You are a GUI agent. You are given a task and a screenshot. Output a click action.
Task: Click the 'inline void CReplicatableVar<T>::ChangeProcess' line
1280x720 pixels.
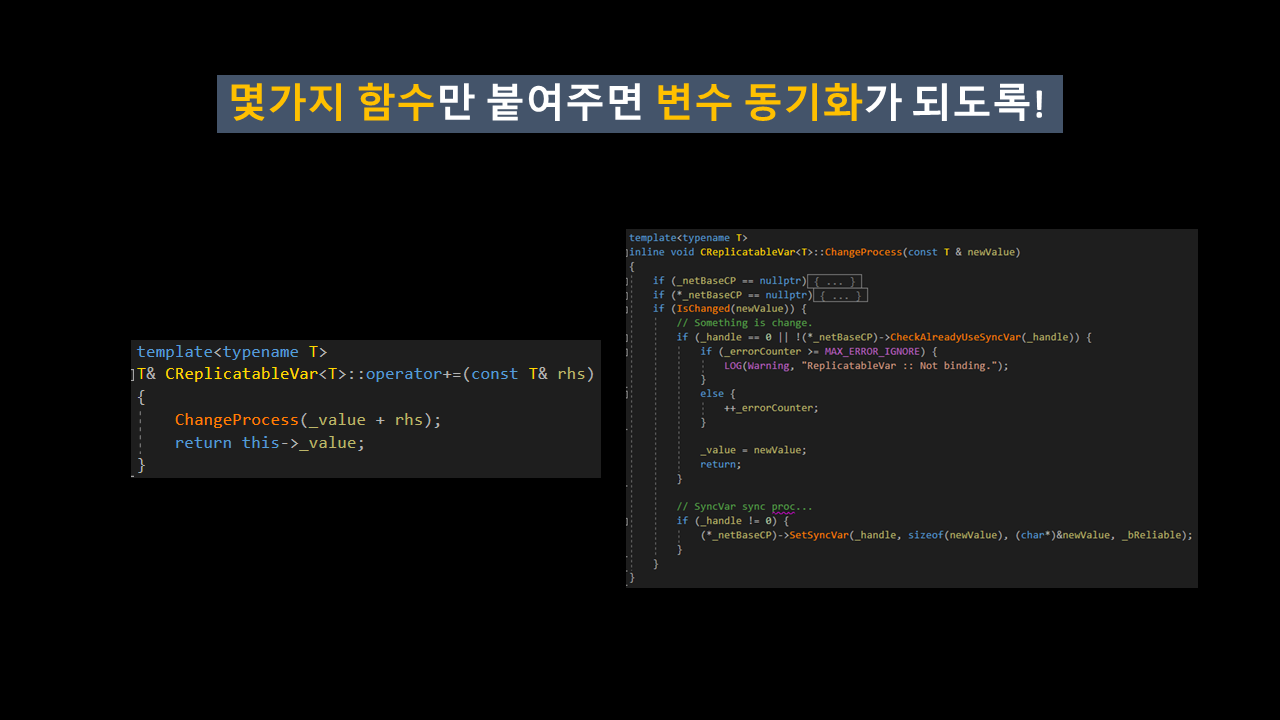coord(825,252)
